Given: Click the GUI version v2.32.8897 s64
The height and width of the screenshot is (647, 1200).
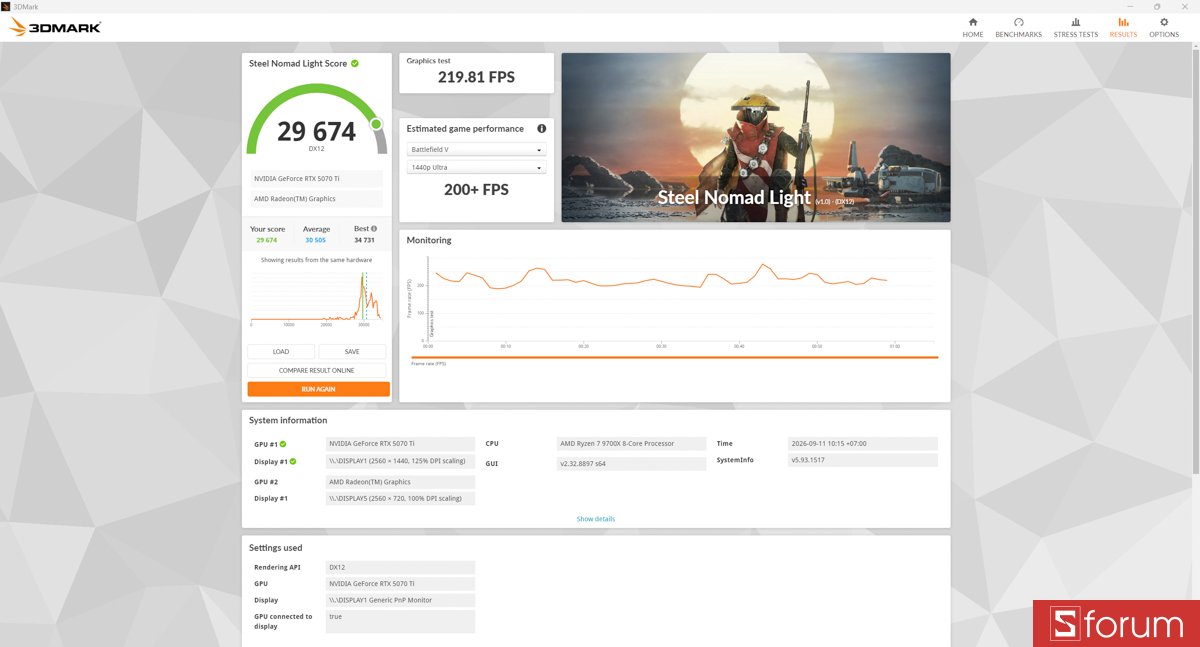Looking at the screenshot, I should pyautogui.click(x=631, y=464).
